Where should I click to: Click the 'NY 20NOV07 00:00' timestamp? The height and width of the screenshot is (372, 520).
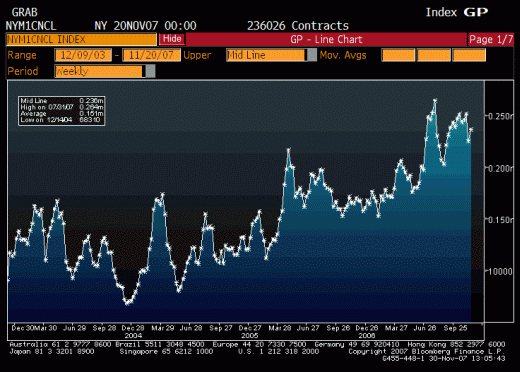tap(145, 26)
